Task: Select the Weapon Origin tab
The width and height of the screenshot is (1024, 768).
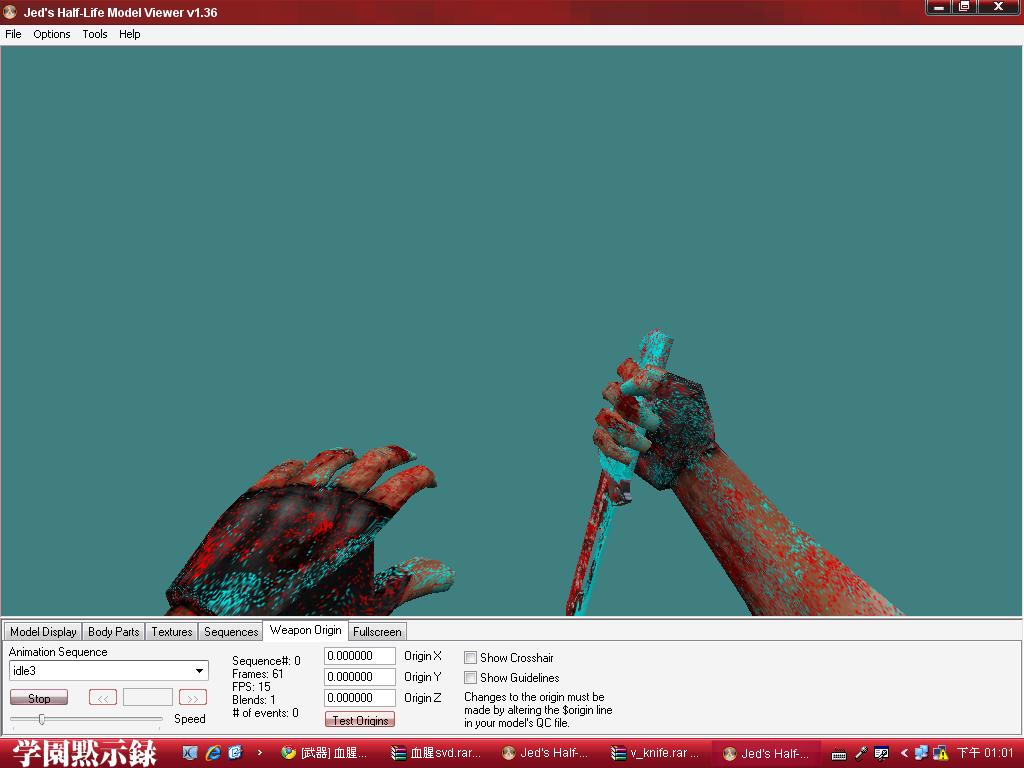Action: 306,630
